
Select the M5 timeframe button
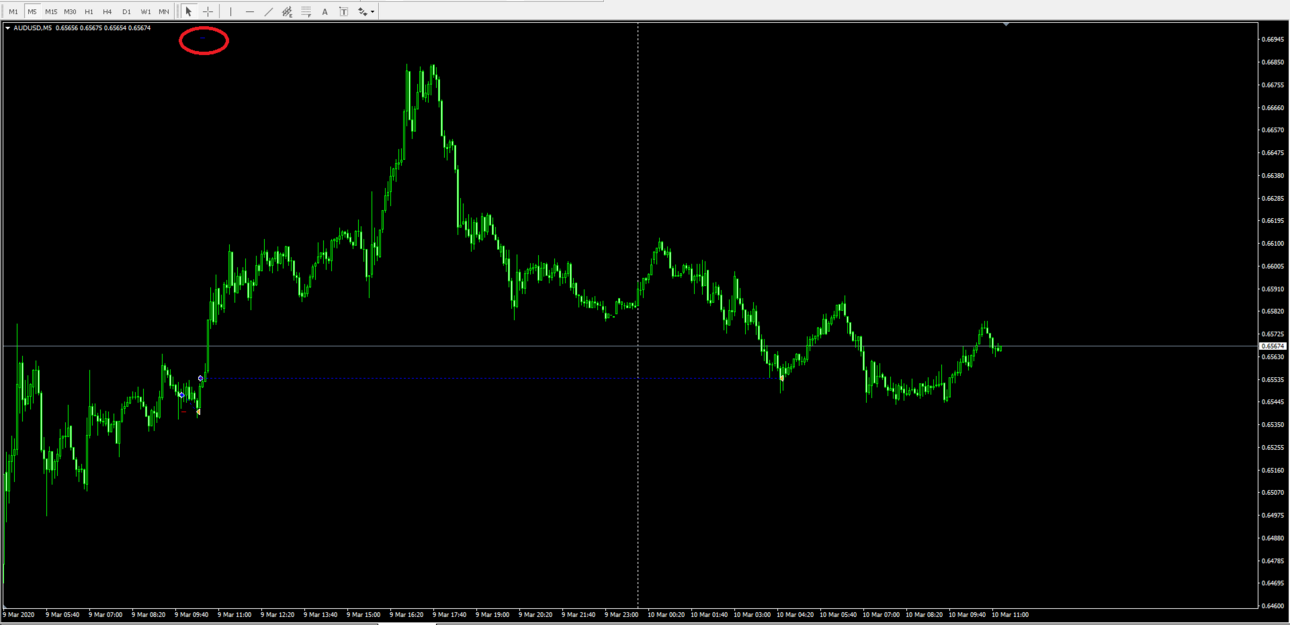coord(32,12)
